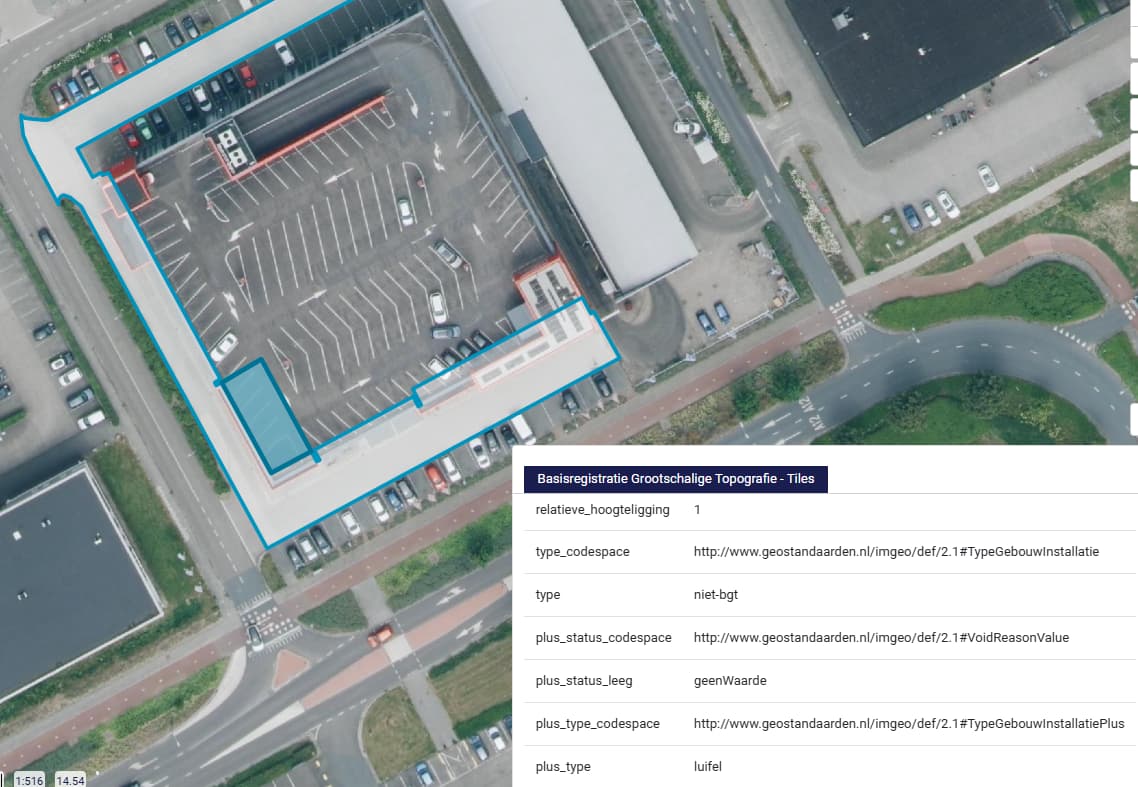The height and width of the screenshot is (787, 1138).
Task: Click the 14.54 zoom level indicator
Action: [70, 780]
